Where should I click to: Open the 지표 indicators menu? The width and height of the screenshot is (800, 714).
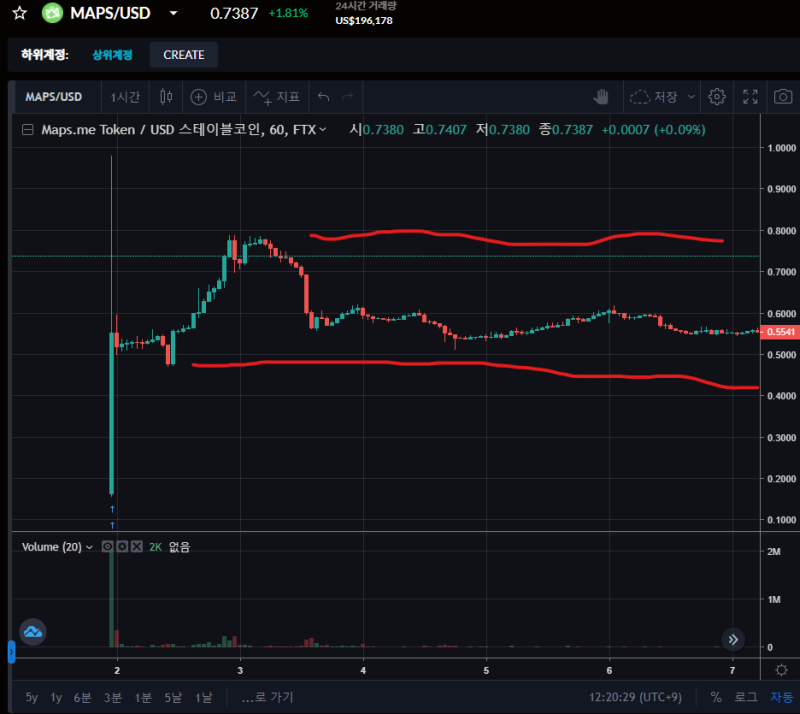[x=277, y=96]
